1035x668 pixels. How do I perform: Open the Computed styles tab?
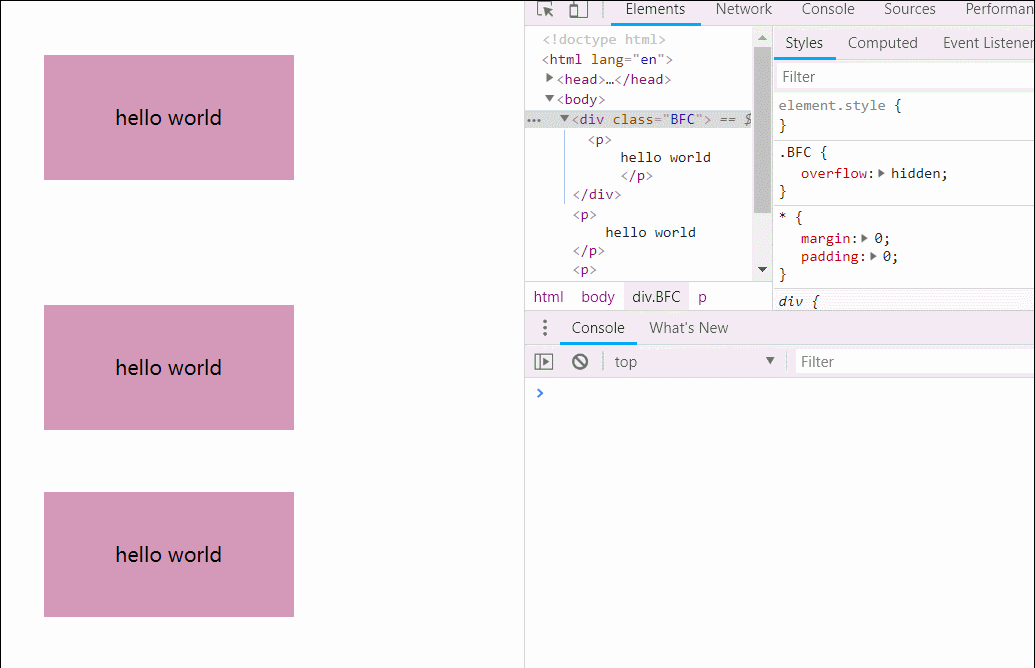point(882,43)
